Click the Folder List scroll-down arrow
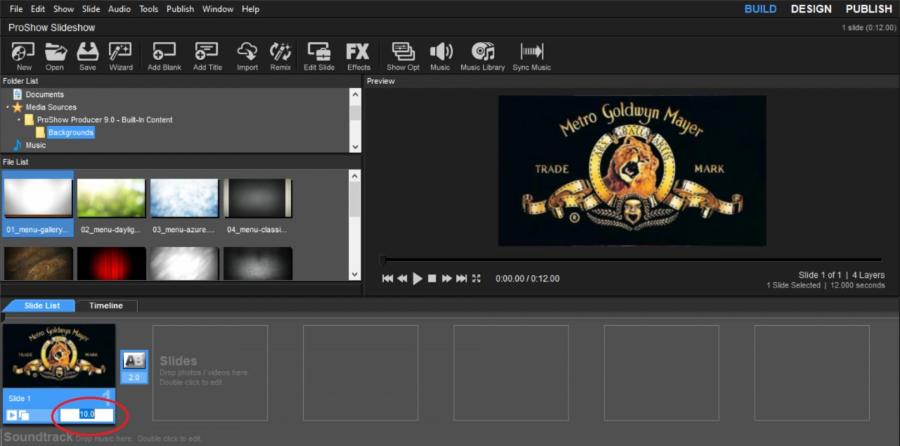Image resolution: width=900 pixels, height=446 pixels. point(355,146)
